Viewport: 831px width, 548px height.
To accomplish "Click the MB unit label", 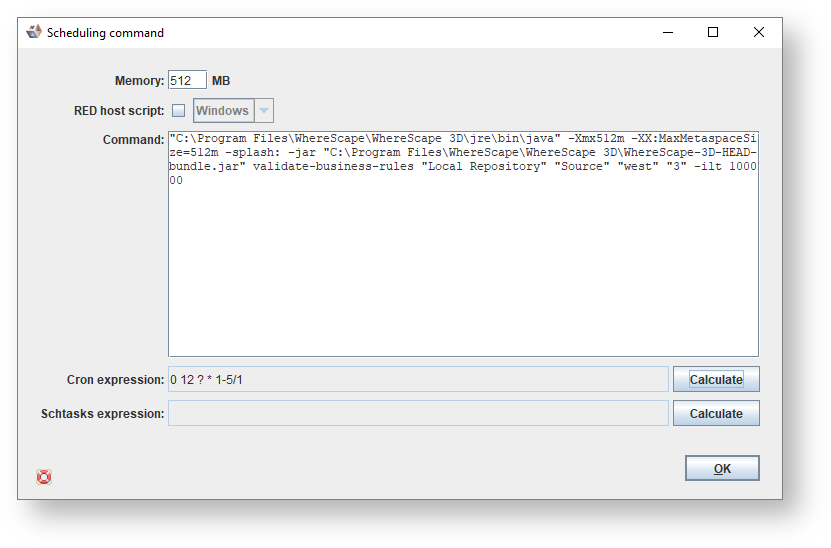I will click(221, 81).
